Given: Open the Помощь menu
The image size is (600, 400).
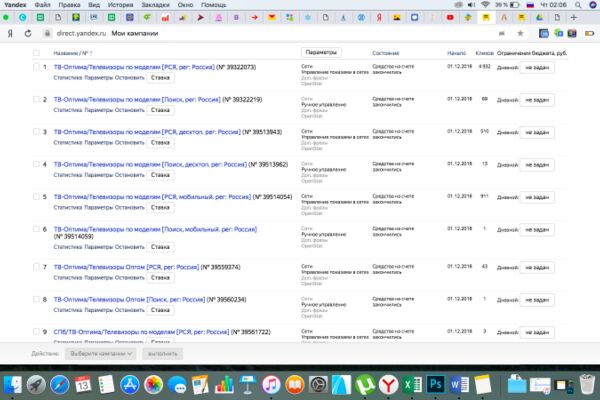Looking at the screenshot, I should point(214,5).
